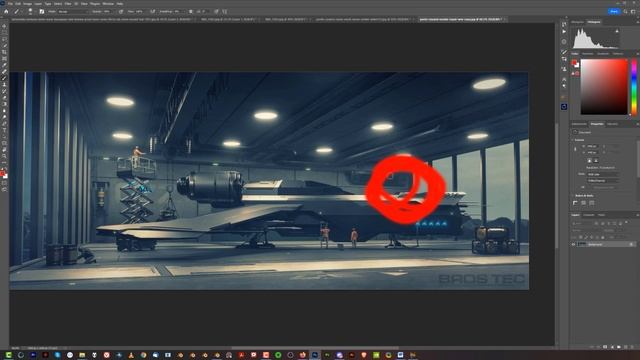Screen dimensions: 640x360
Task: Select the Move tool
Action: (4, 26)
